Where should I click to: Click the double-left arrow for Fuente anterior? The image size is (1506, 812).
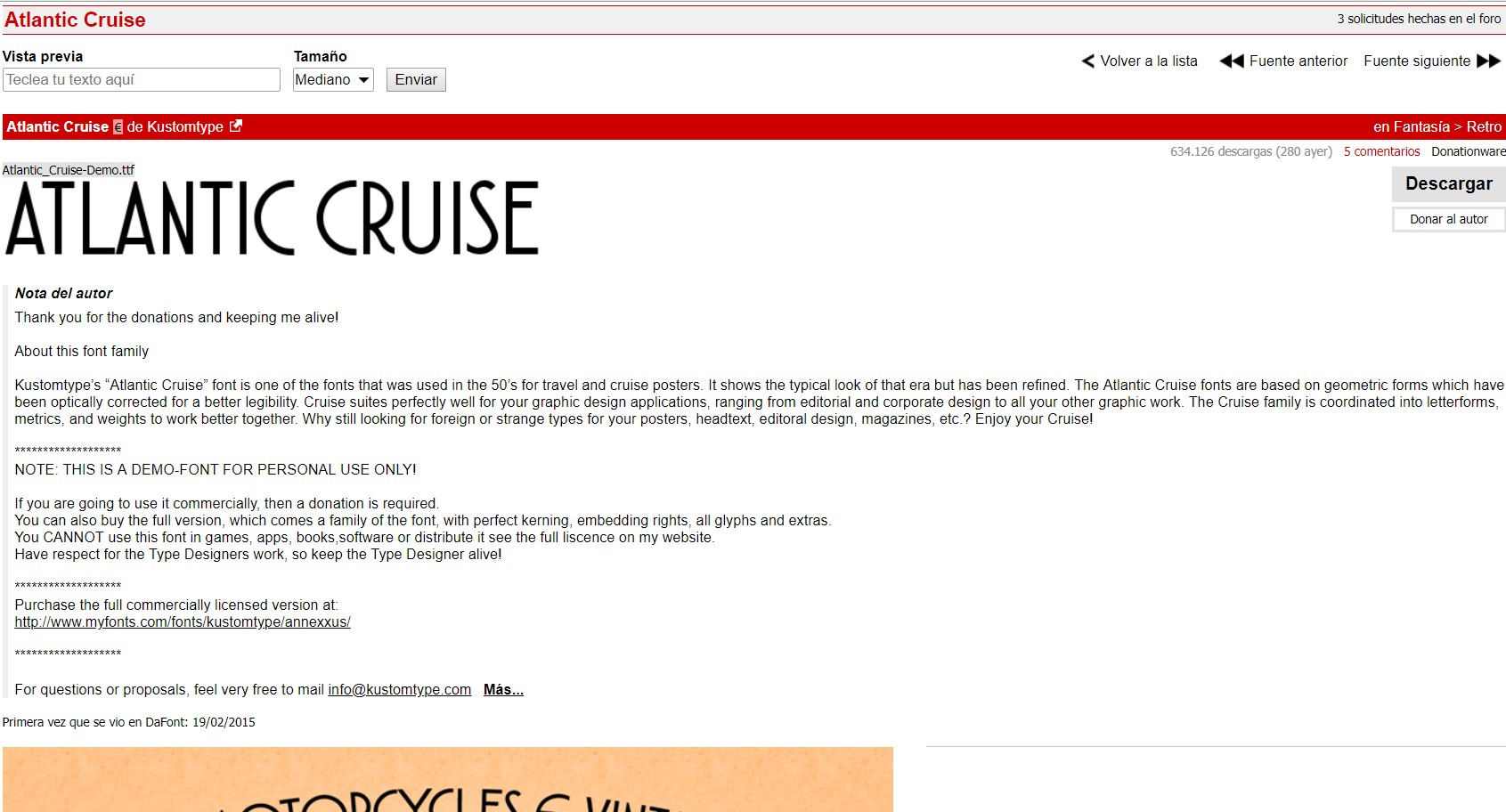1232,61
